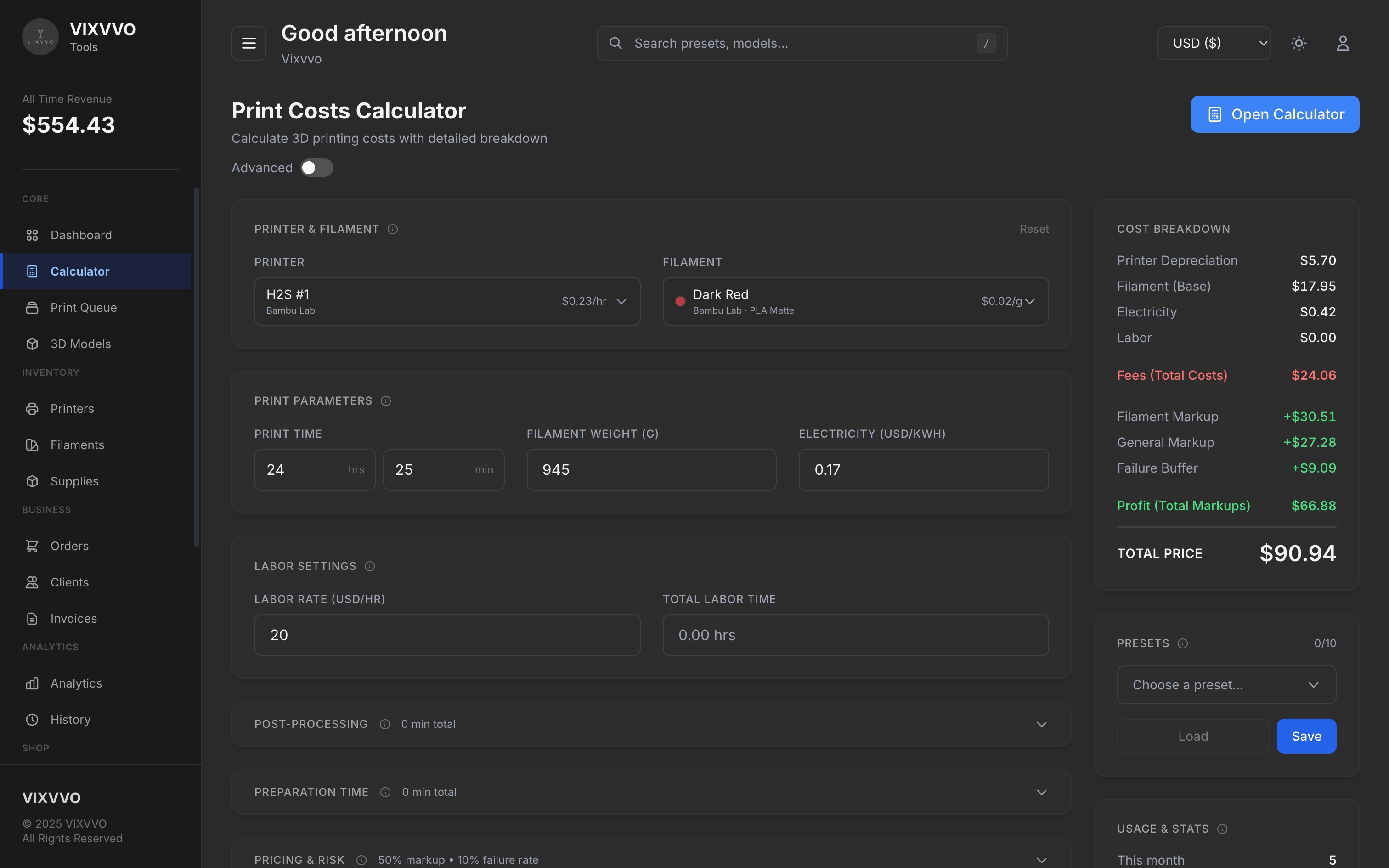
Task: Open the currency USD dropdown
Action: [x=1214, y=42]
